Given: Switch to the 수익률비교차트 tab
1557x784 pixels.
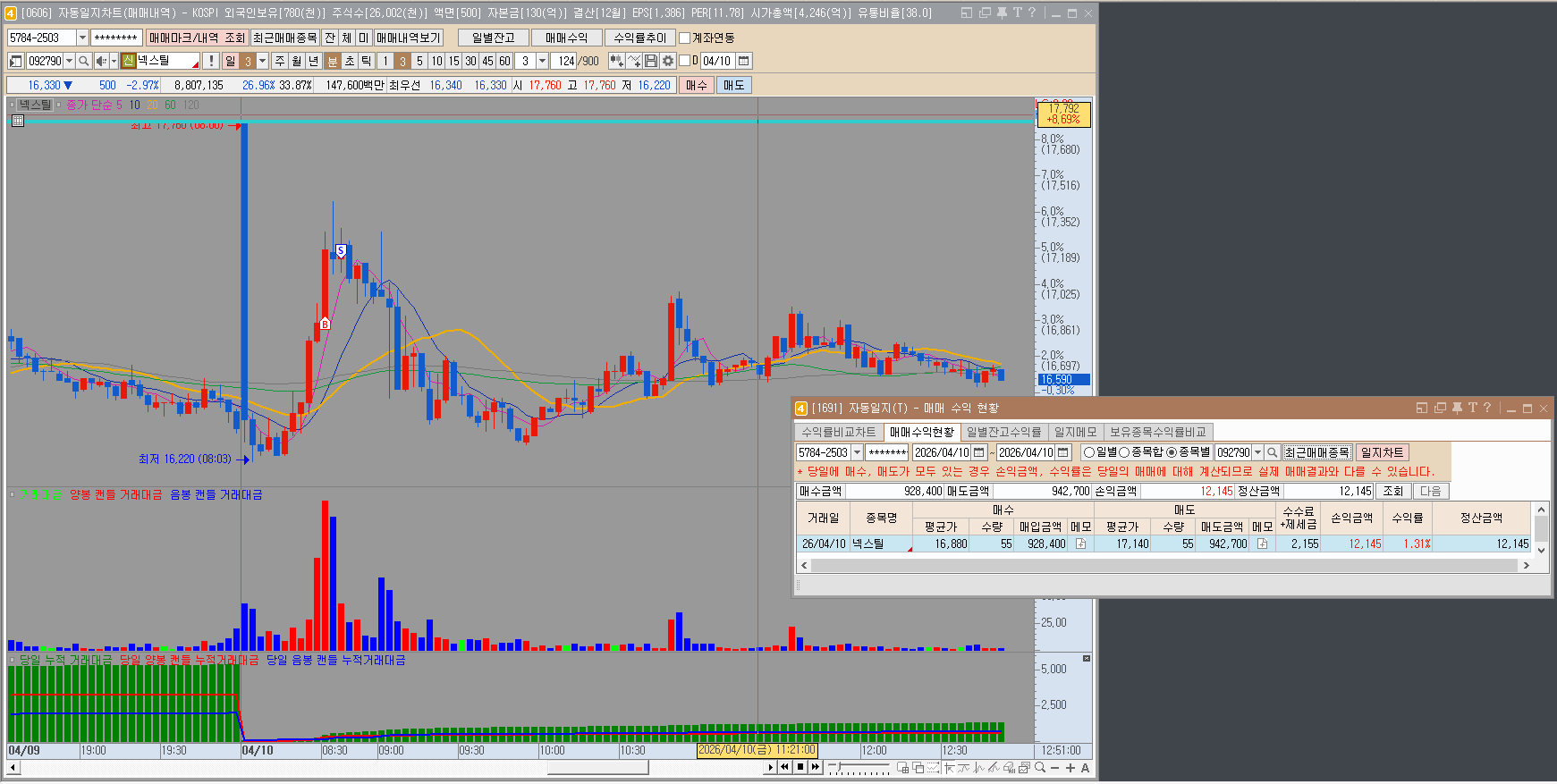Looking at the screenshot, I should tap(839, 432).
